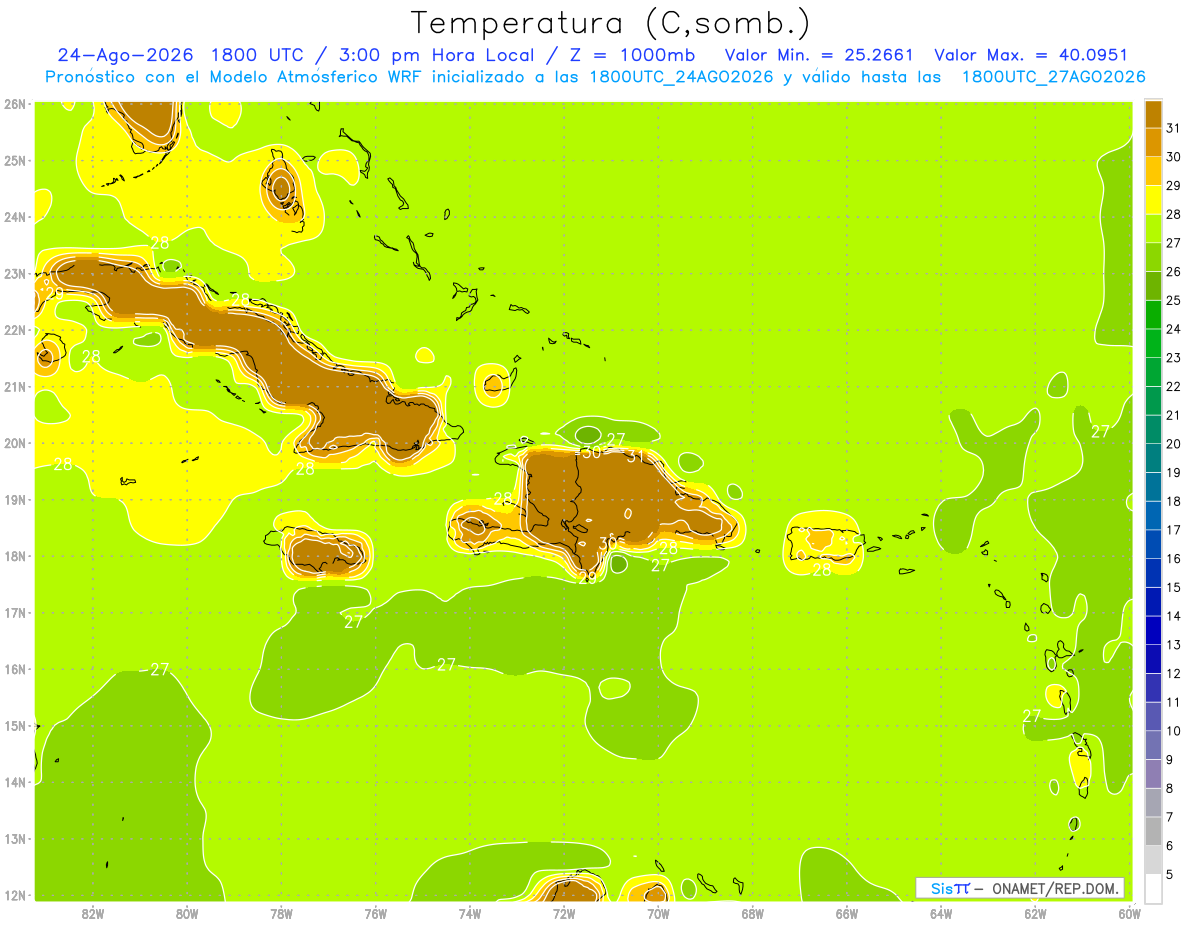The image size is (1200, 927).
Task: Click the "SisTT" logo text
Action: (949, 888)
